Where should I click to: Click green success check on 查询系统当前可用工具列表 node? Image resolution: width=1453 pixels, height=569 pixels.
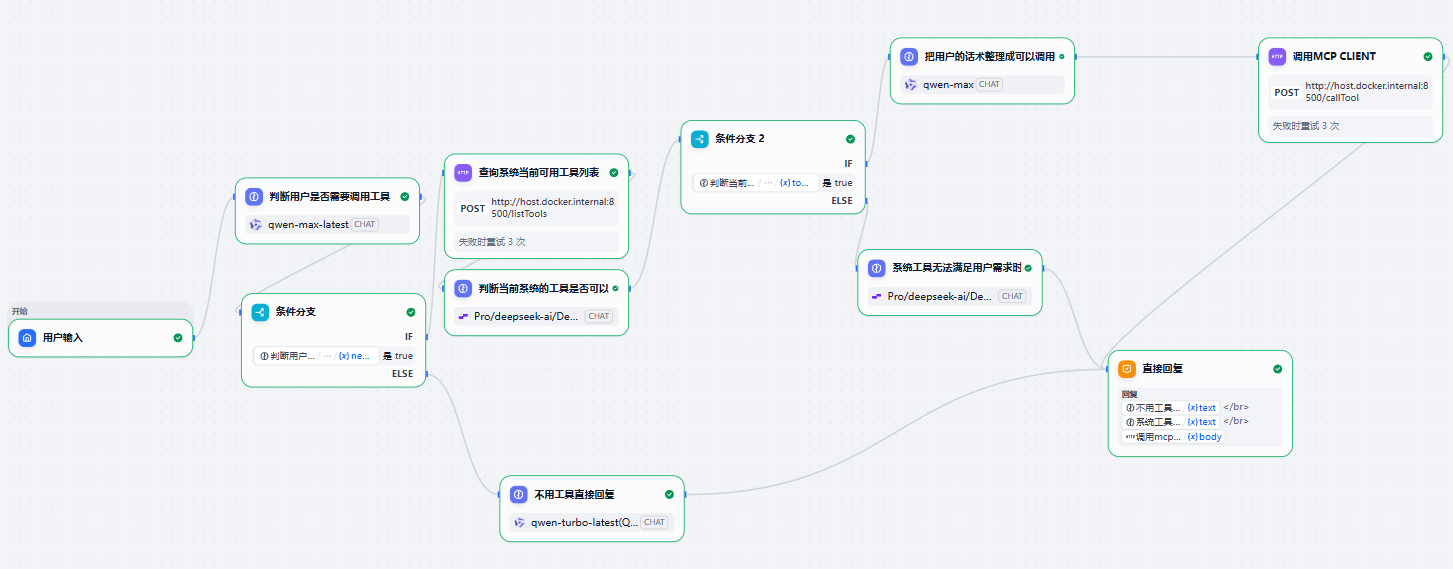[614, 172]
